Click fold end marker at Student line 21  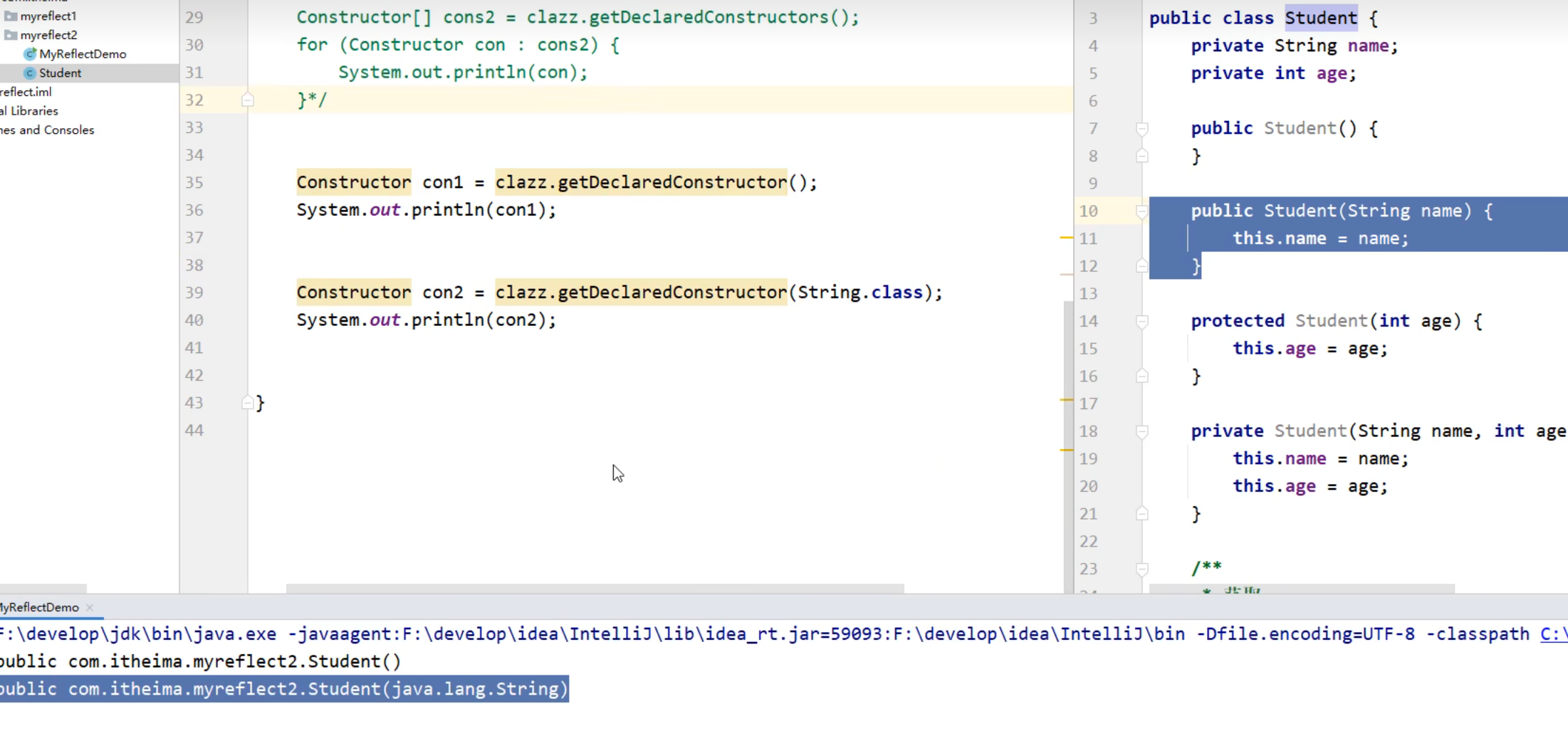[x=1141, y=514]
